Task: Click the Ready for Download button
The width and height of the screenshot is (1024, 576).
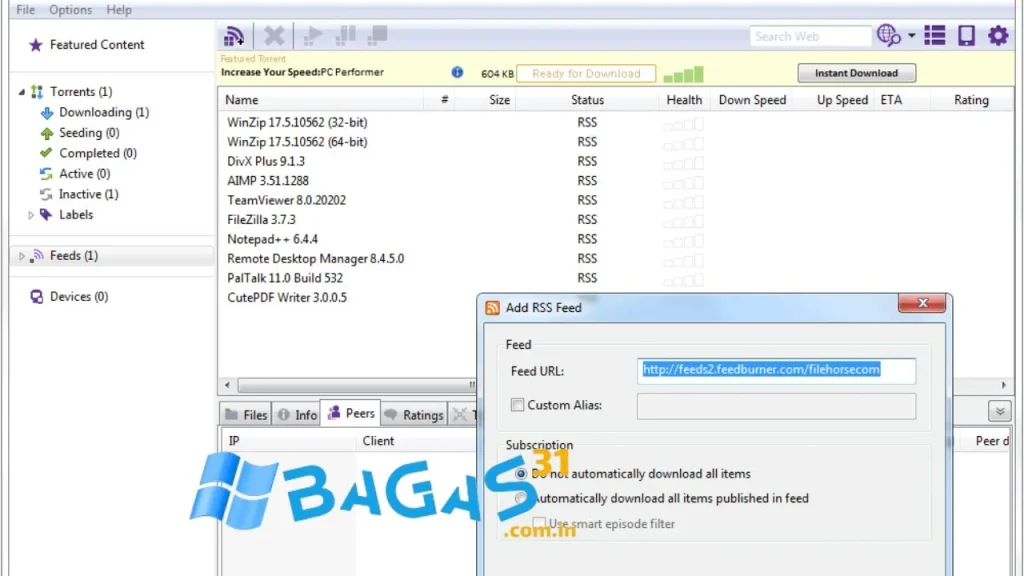Action: (x=586, y=74)
